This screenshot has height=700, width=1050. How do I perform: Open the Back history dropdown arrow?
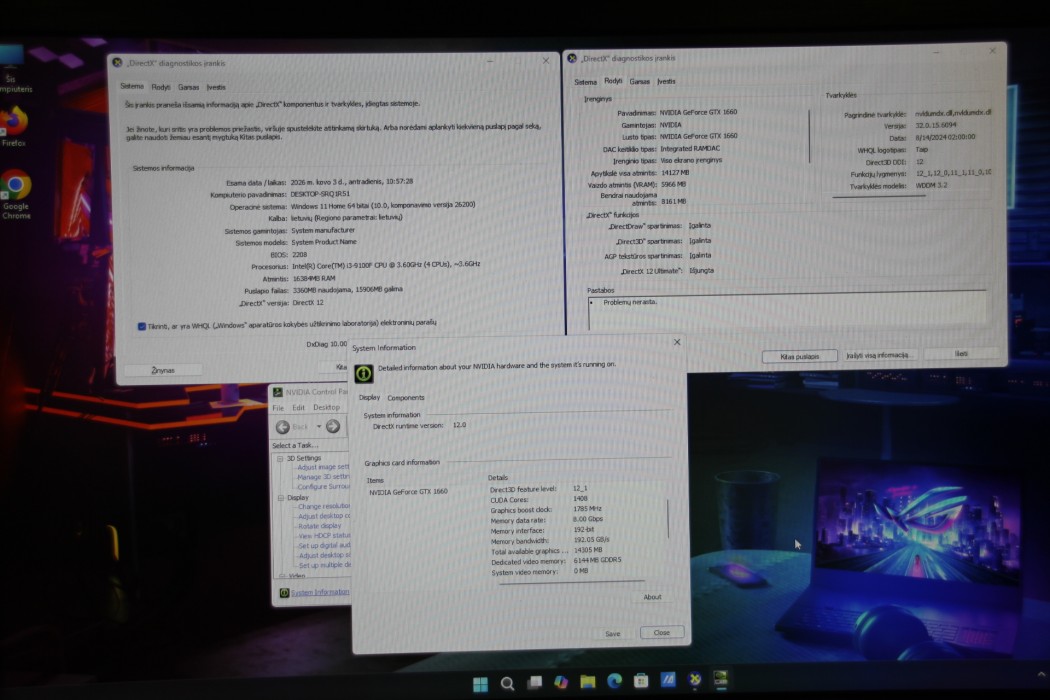[x=319, y=427]
